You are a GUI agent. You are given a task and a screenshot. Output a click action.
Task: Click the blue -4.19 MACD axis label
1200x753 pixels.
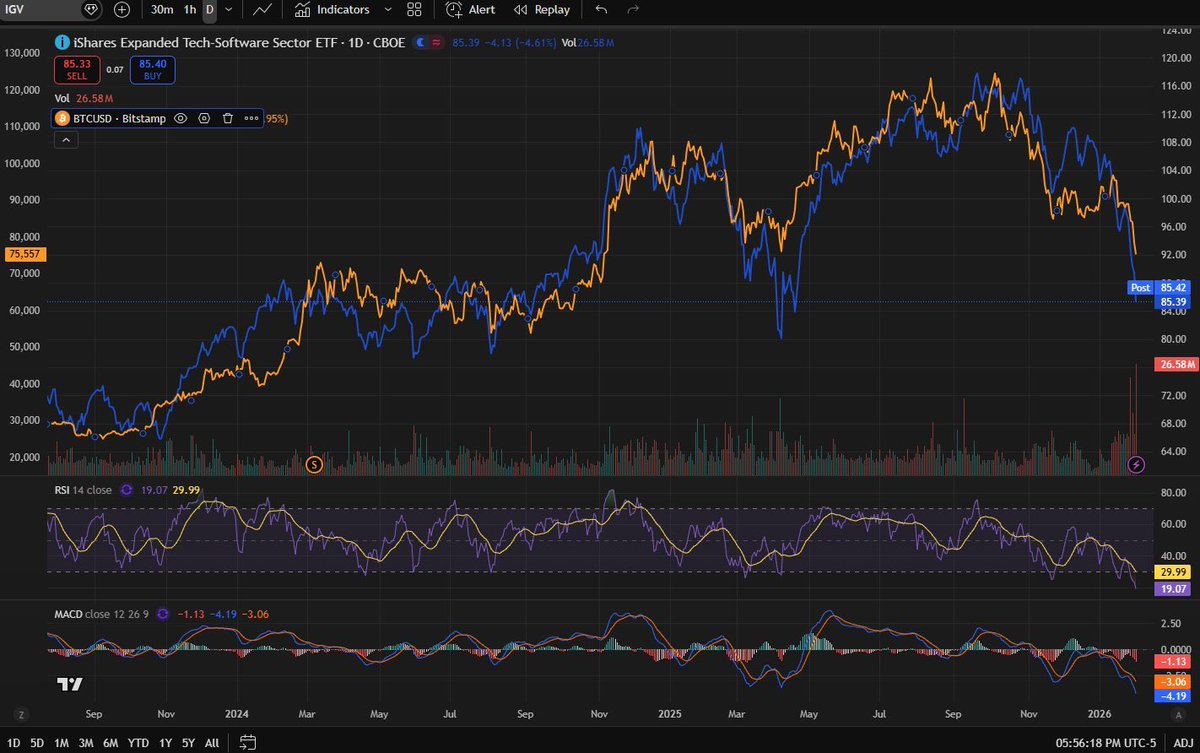1172,696
